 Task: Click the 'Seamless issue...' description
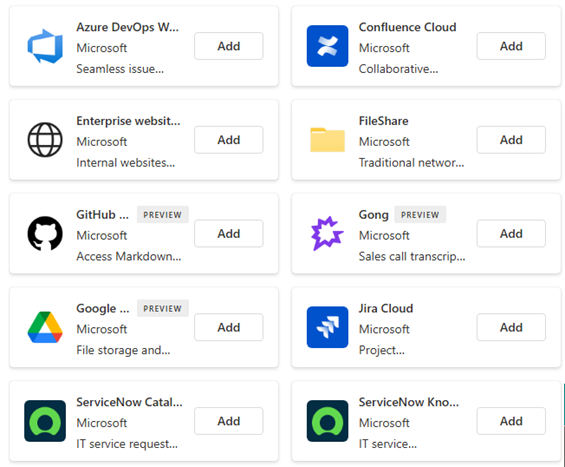(x=120, y=69)
